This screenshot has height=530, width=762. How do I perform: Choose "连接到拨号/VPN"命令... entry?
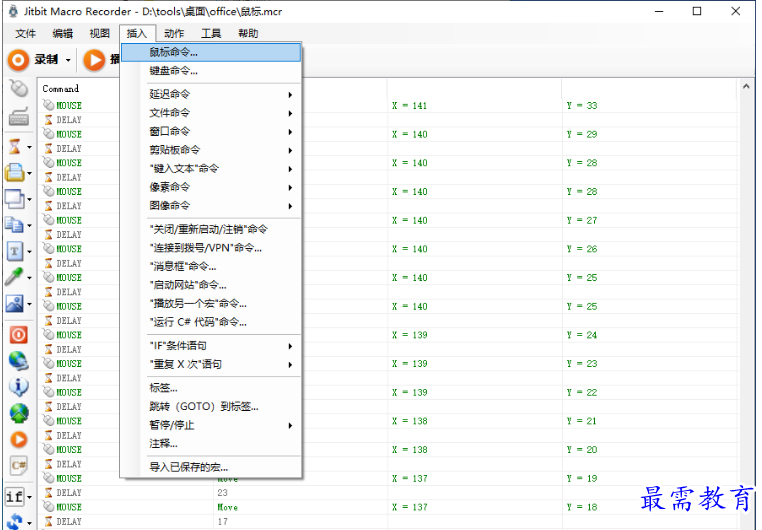coord(211,248)
